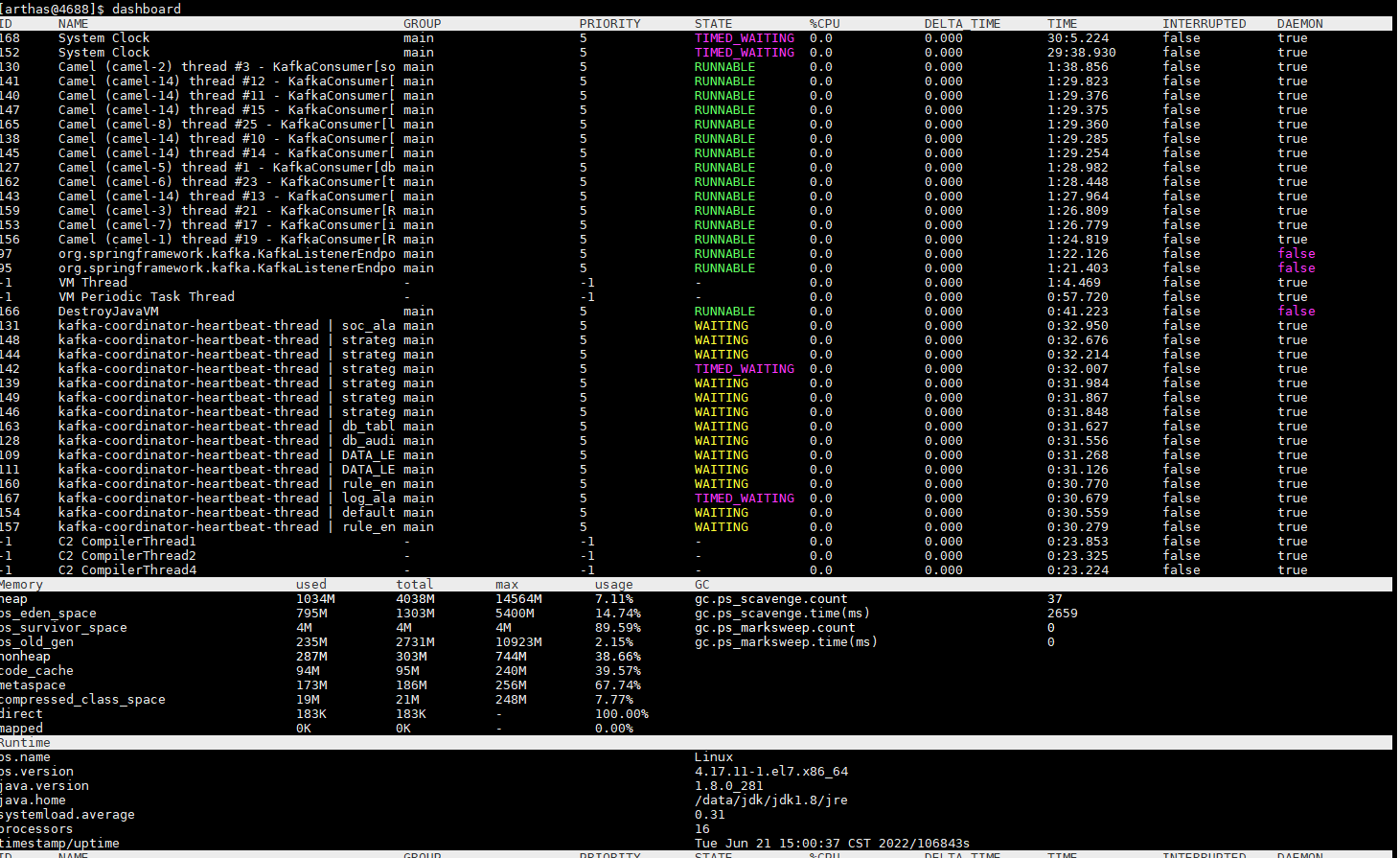Screen dimensions: 1400x858
Task: Click the purple "false" daemon value for DestroyJavaVM
Action: (1296, 312)
